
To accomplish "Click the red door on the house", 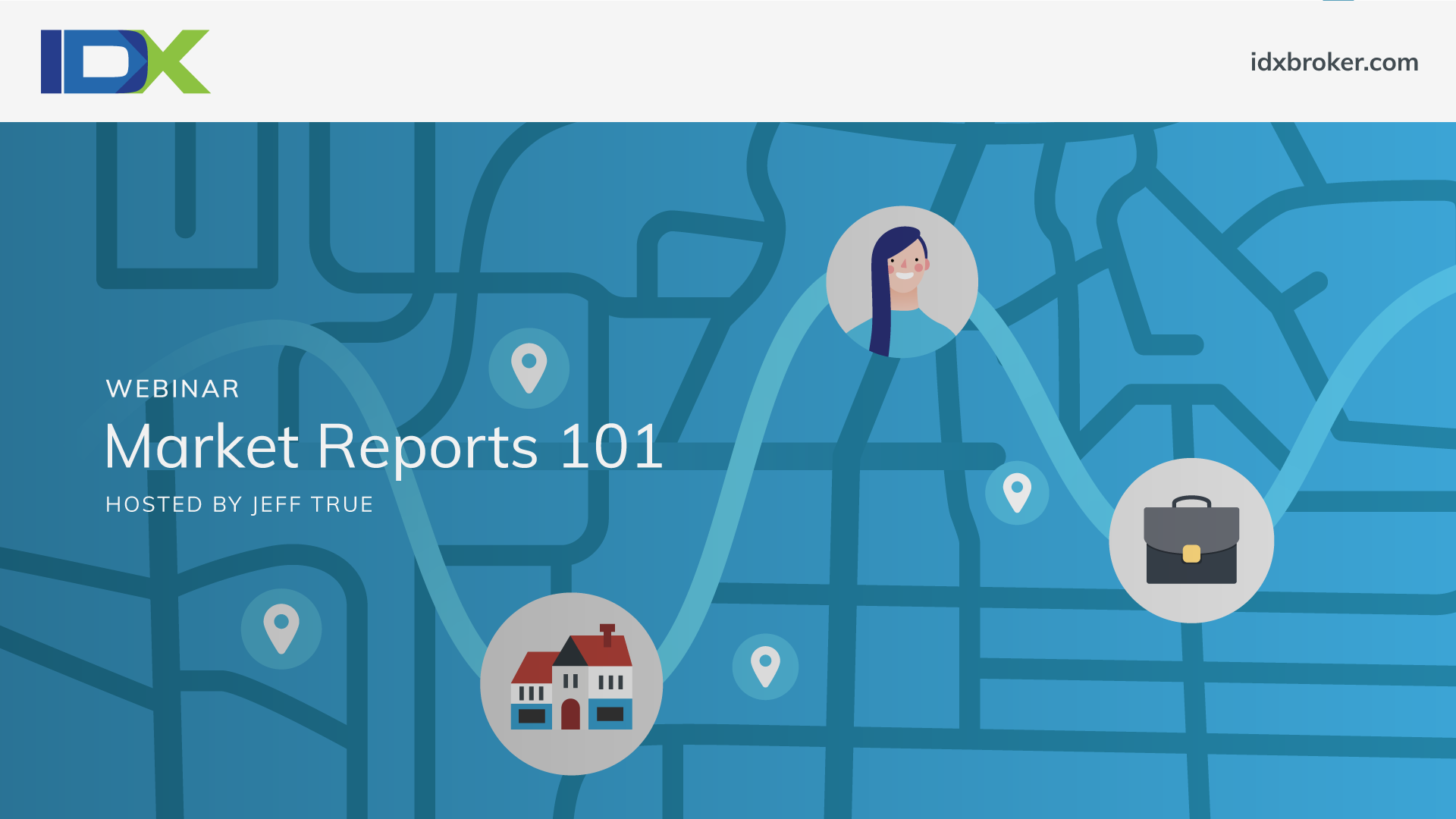I will (570, 714).
